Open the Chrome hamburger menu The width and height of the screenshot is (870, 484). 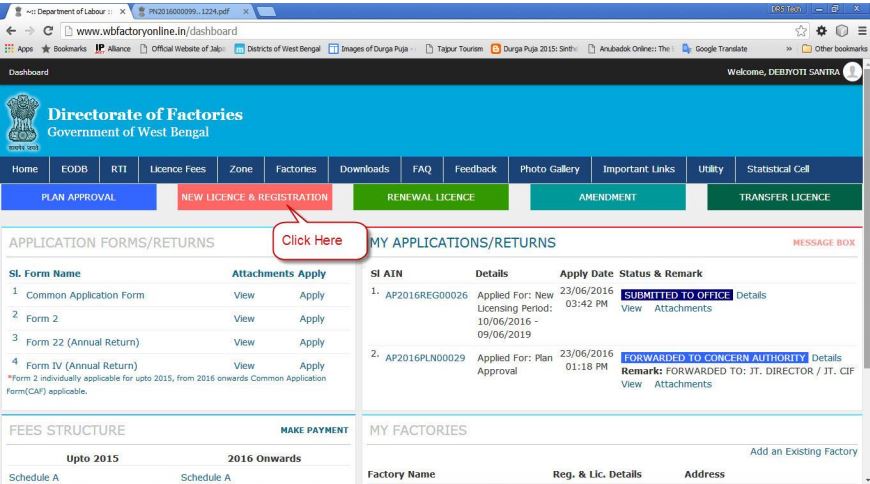(862, 31)
